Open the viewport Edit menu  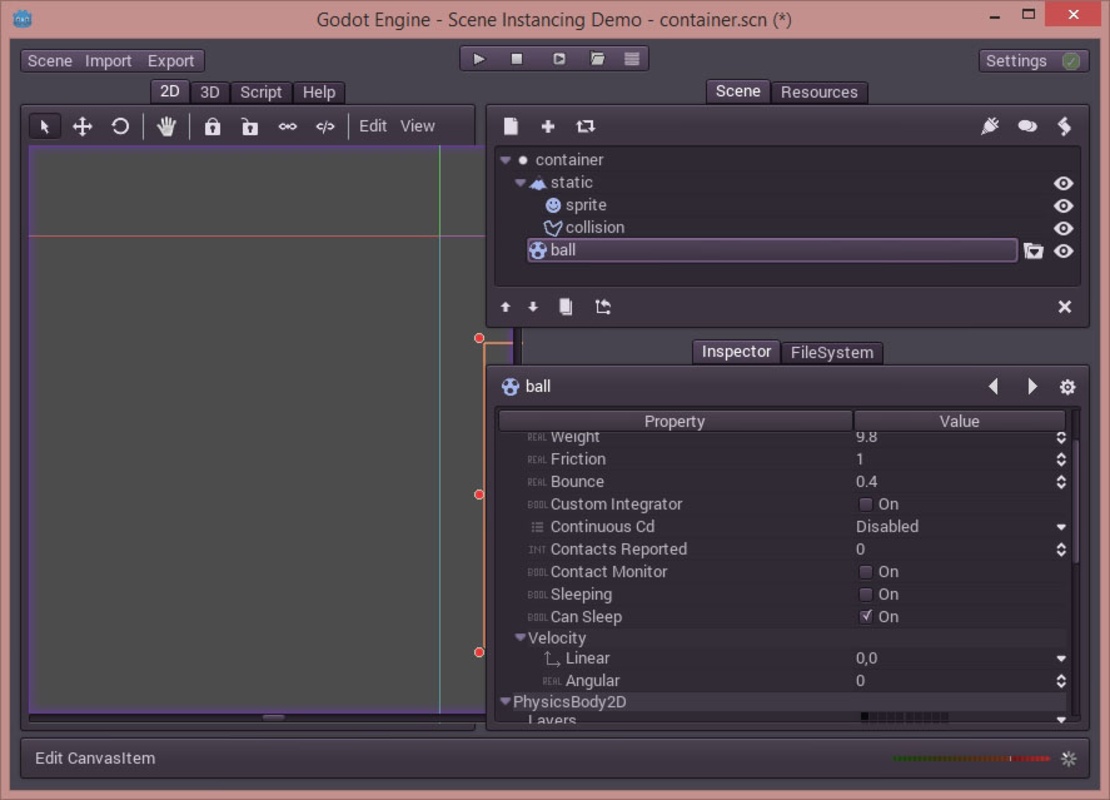[372, 126]
